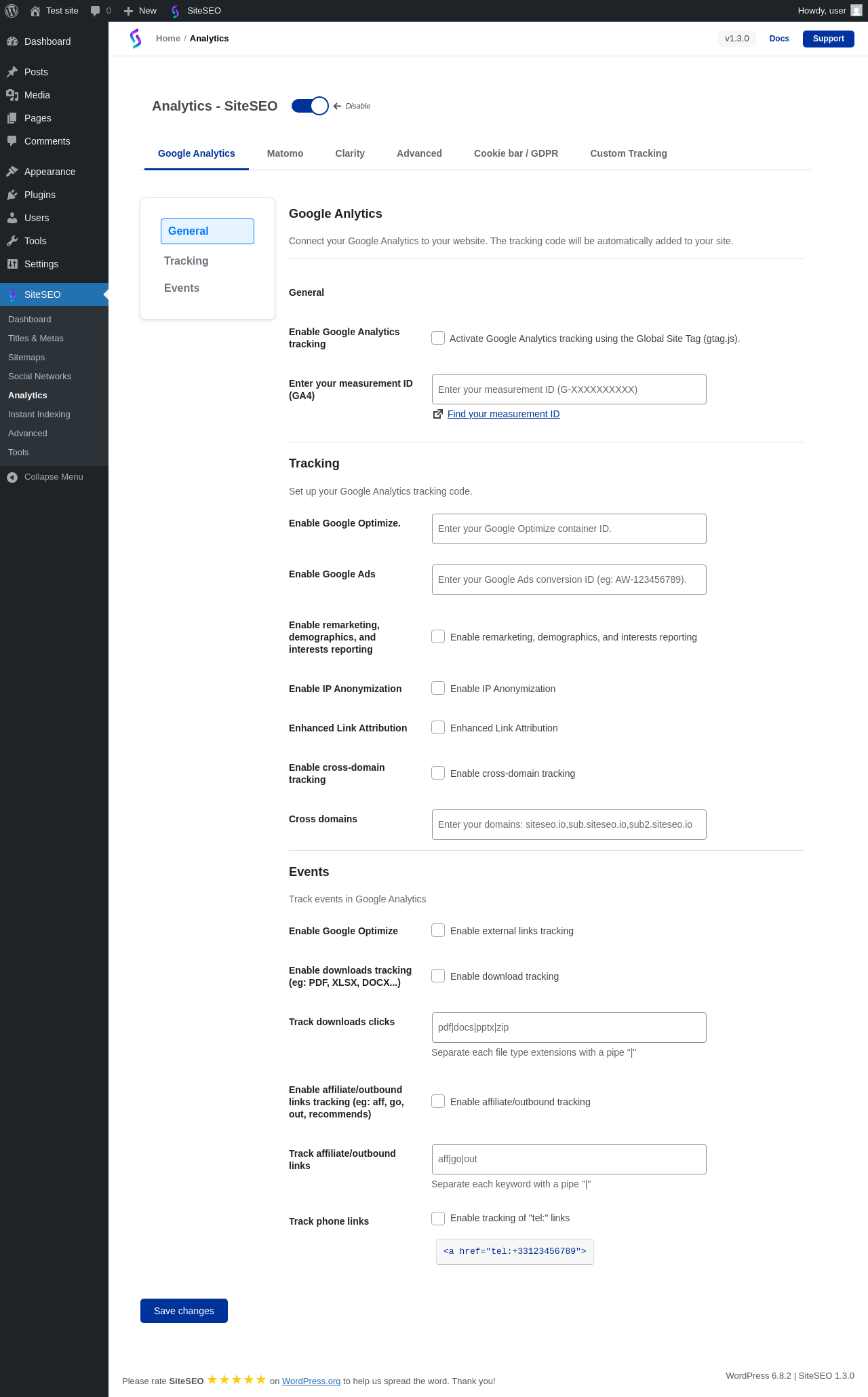
Task: Click the Dashboard gauge icon in sidebar
Action: (x=12, y=41)
